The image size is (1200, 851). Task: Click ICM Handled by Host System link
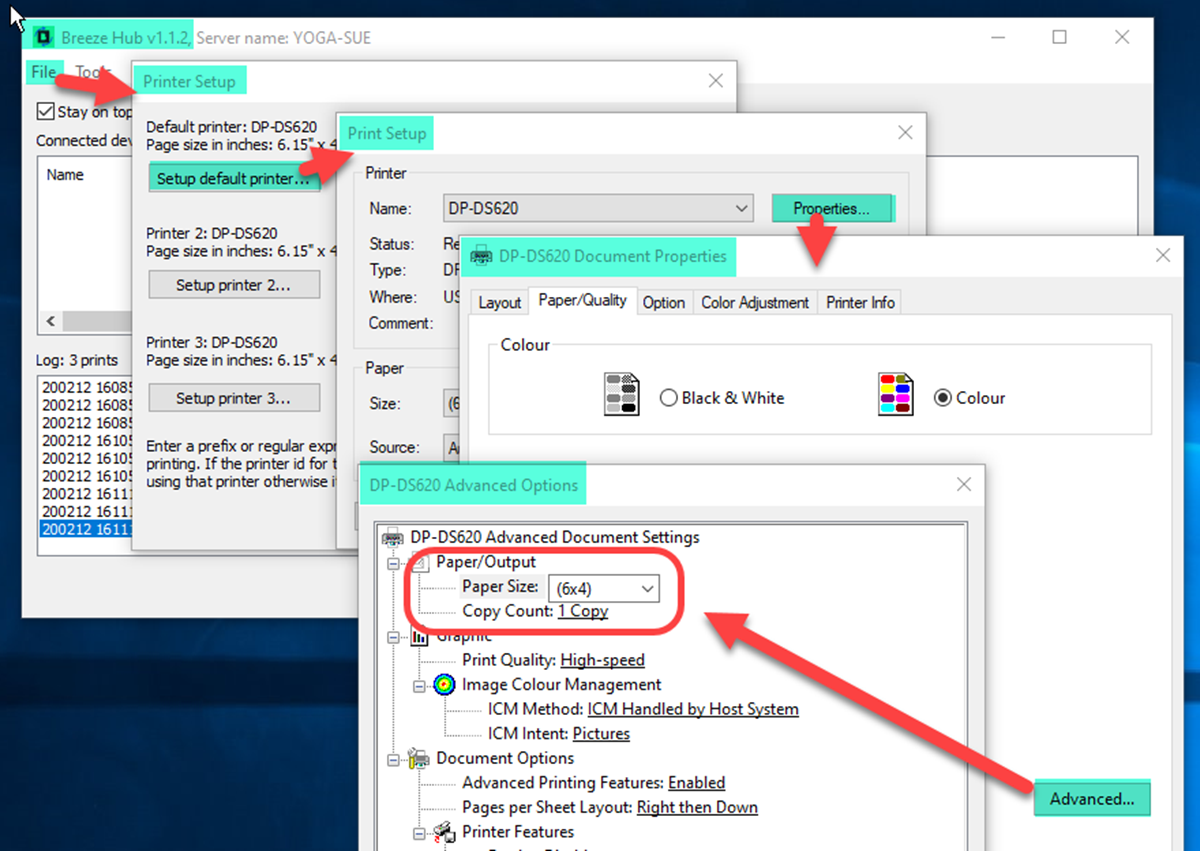point(693,709)
